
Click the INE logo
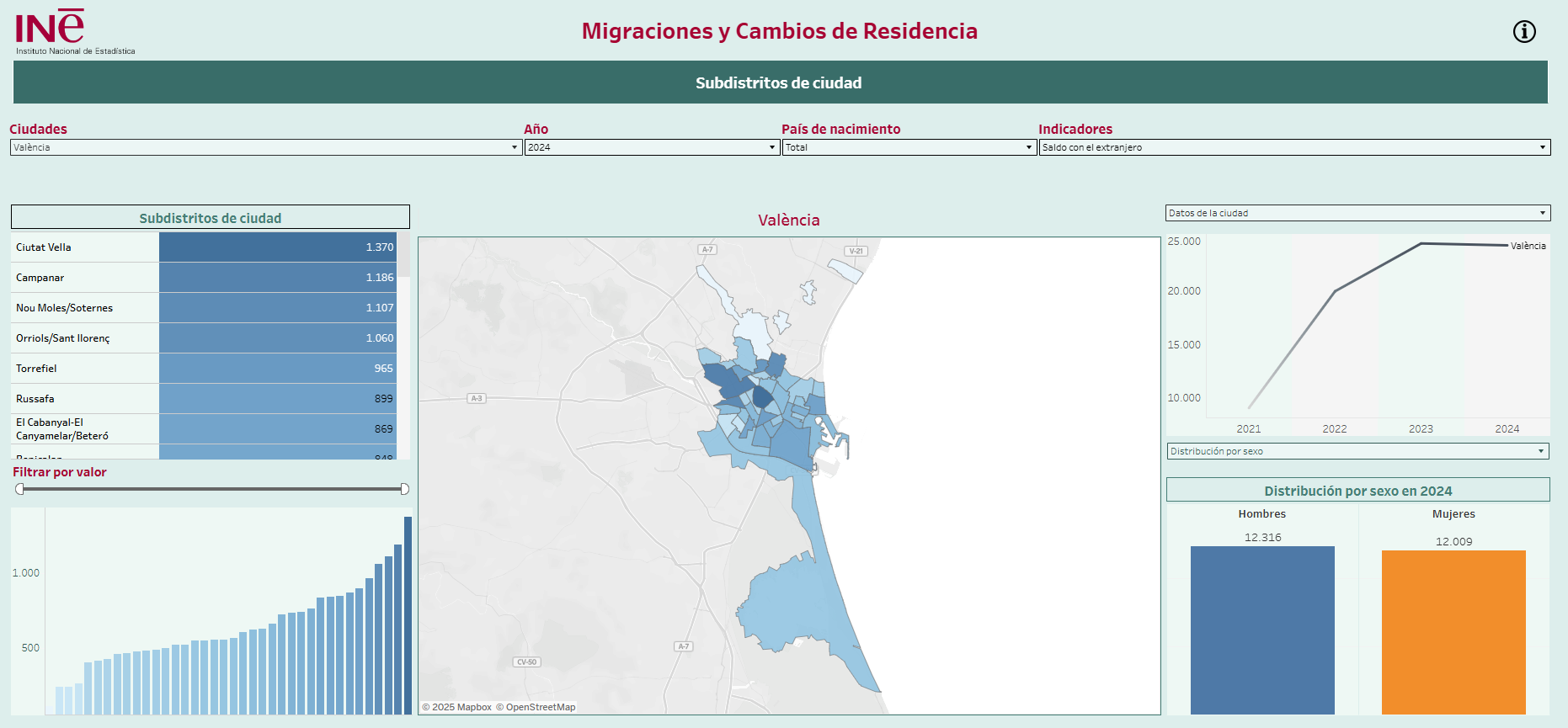[51, 29]
